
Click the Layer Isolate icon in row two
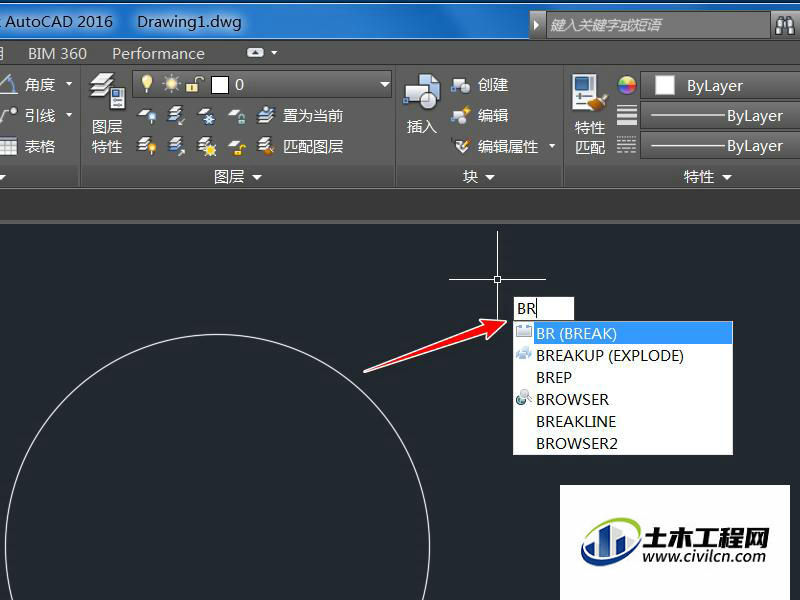tap(177, 116)
